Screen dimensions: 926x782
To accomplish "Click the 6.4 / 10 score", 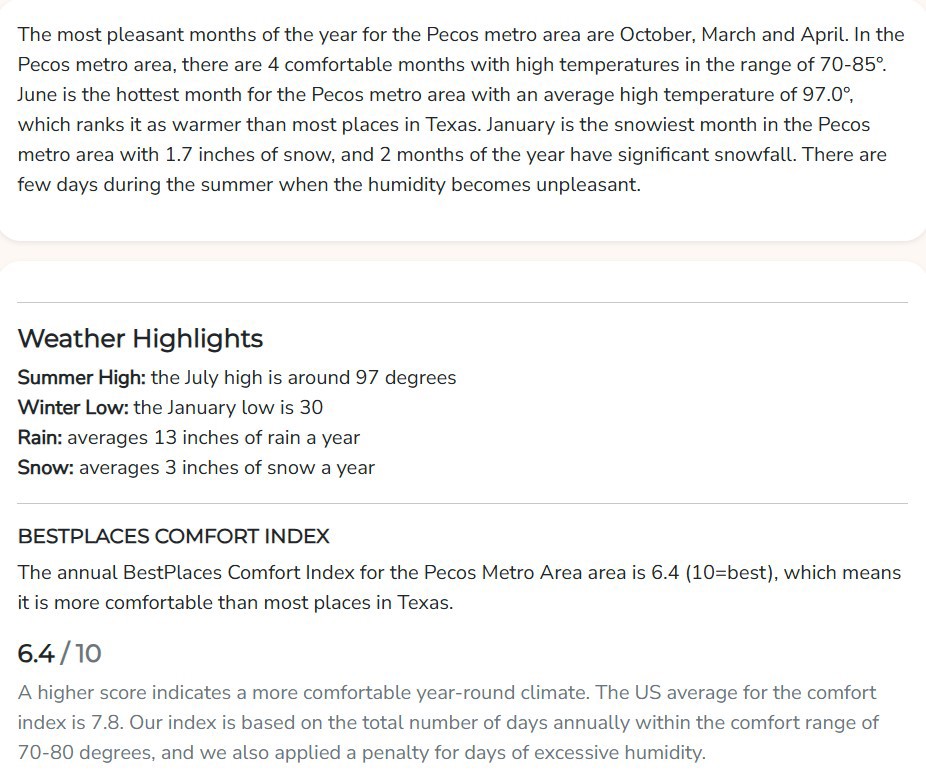I will 60,654.
